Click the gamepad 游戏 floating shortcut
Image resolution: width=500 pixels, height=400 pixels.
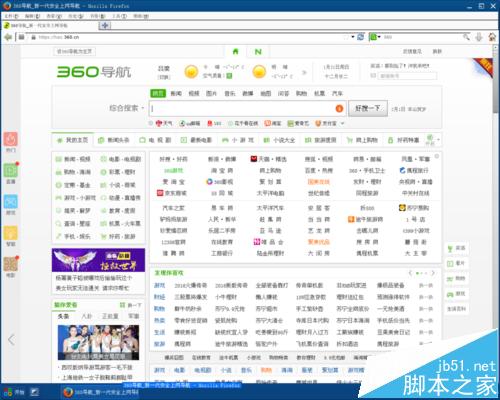click(456, 294)
